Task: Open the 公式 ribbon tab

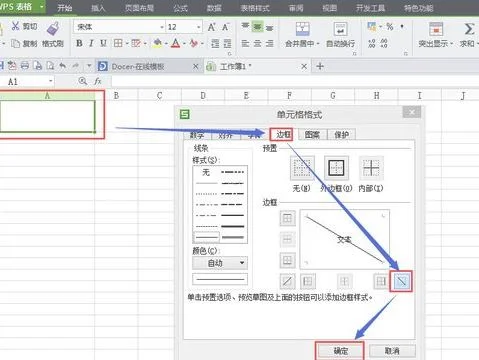Action: point(180,8)
